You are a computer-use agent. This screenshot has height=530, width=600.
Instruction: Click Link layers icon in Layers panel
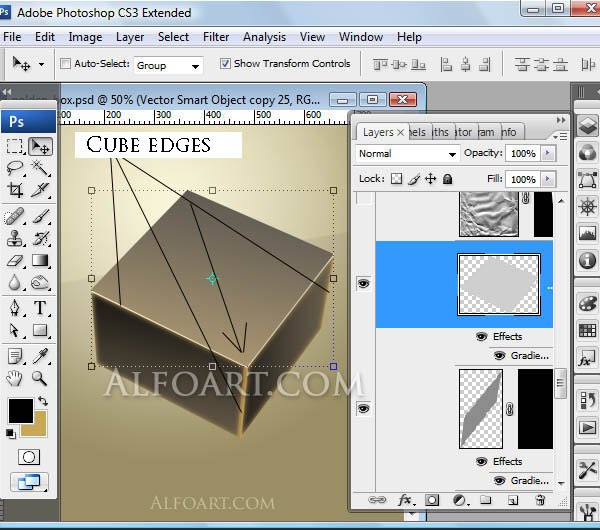[377, 500]
